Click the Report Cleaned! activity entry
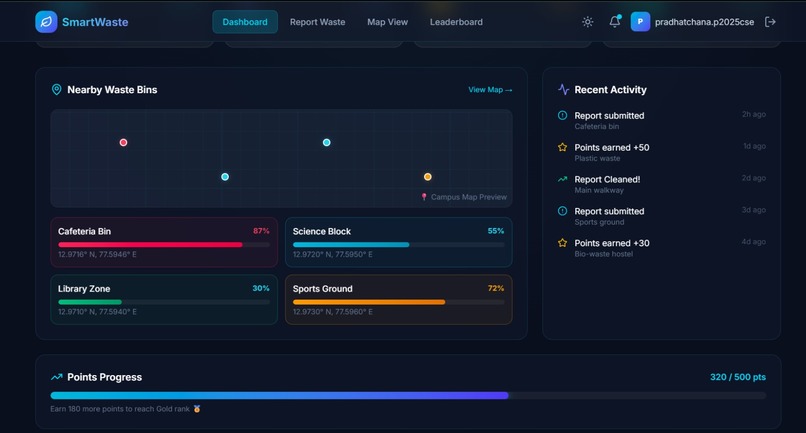 click(662, 184)
